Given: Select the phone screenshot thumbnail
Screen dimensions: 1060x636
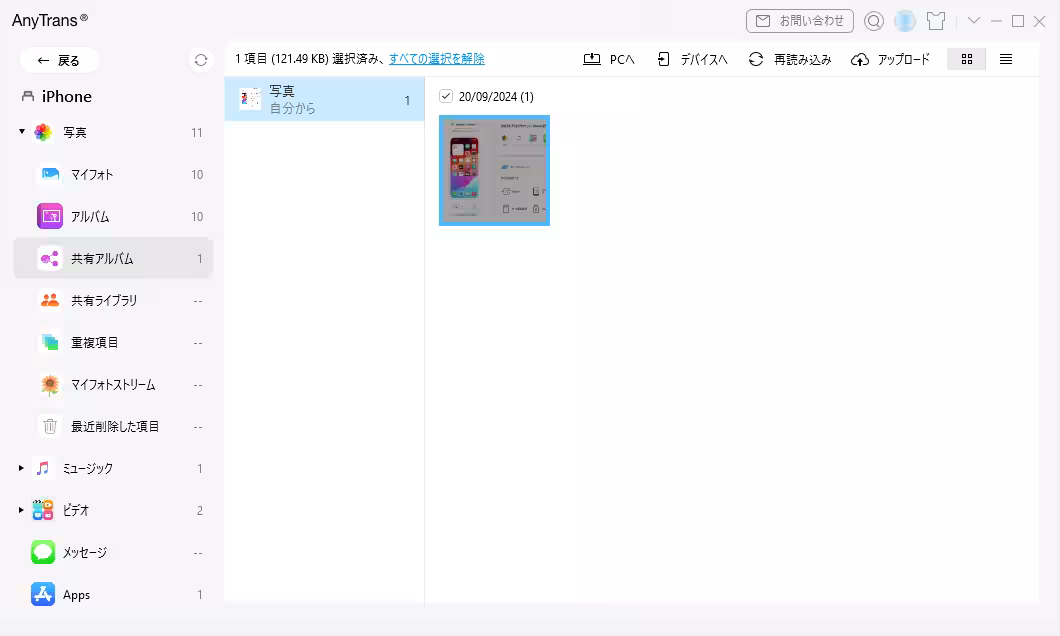Looking at the screenshot, I should (494, 170).
